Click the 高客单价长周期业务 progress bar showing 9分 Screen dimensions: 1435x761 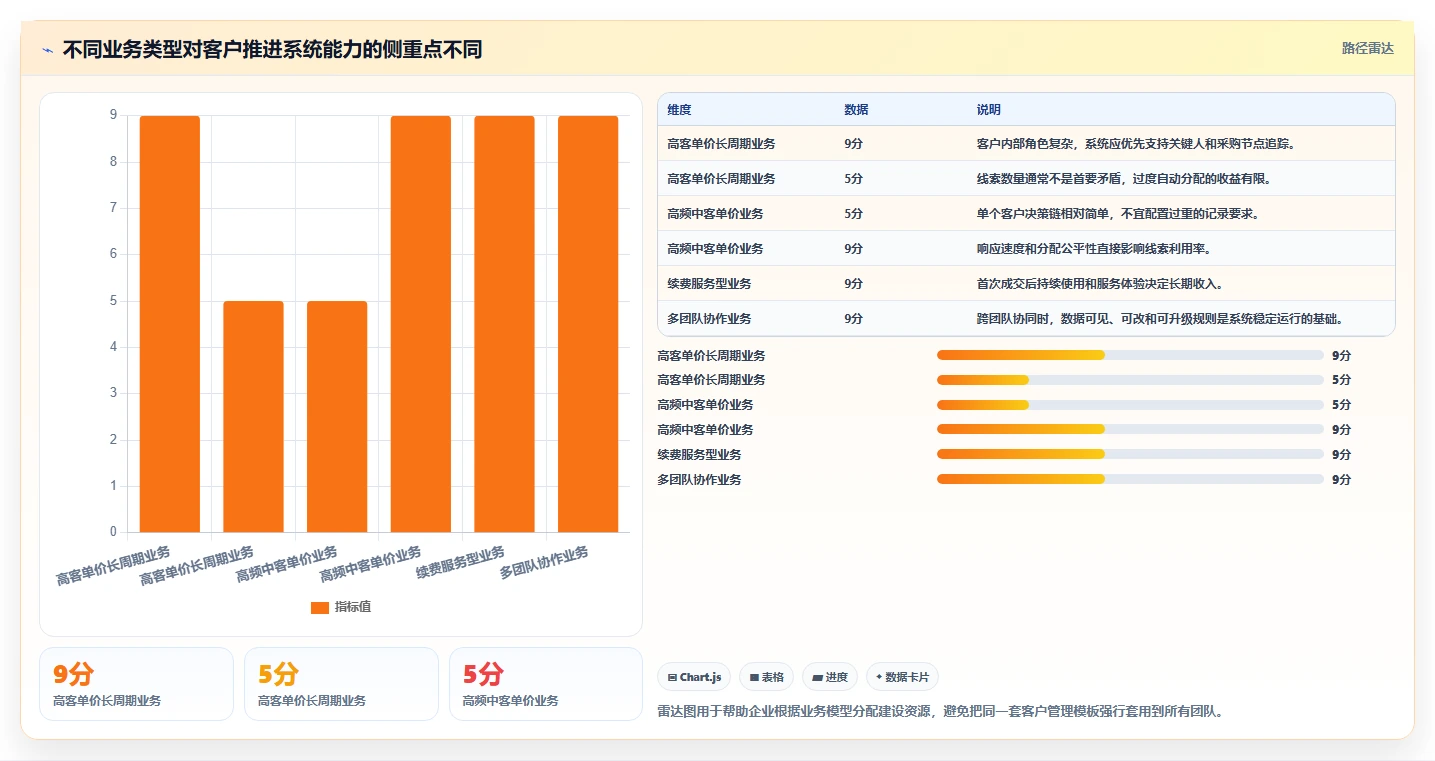1130,355
